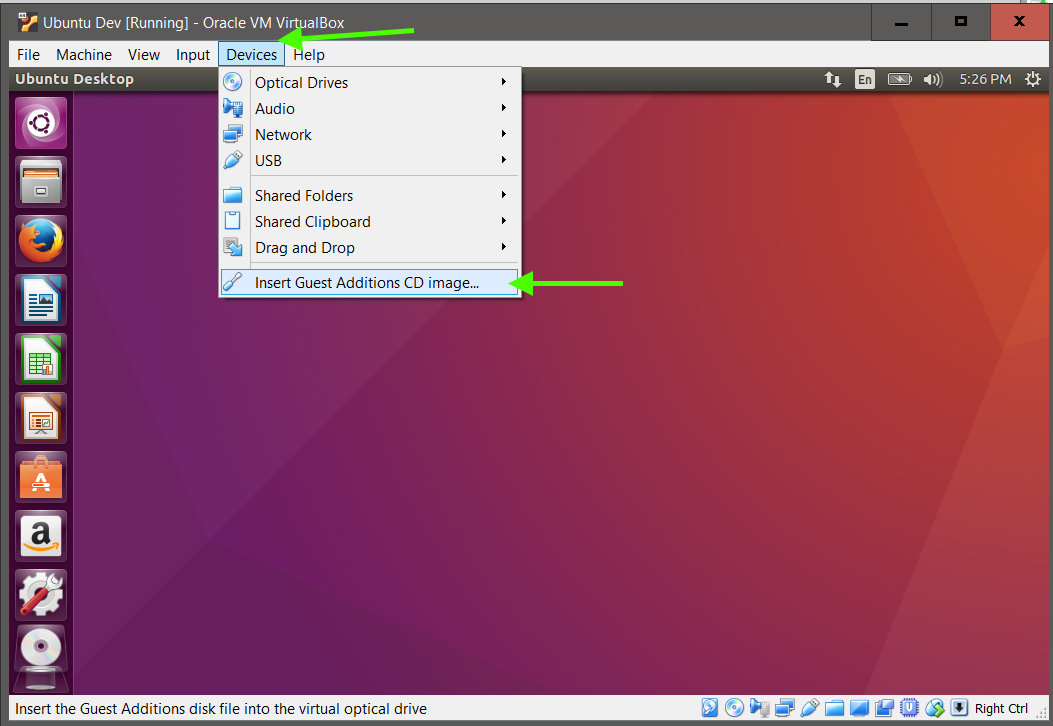This screenshot has width=1053, height=726.
Task: Click optical disc status bar icon
Action: 734,708
